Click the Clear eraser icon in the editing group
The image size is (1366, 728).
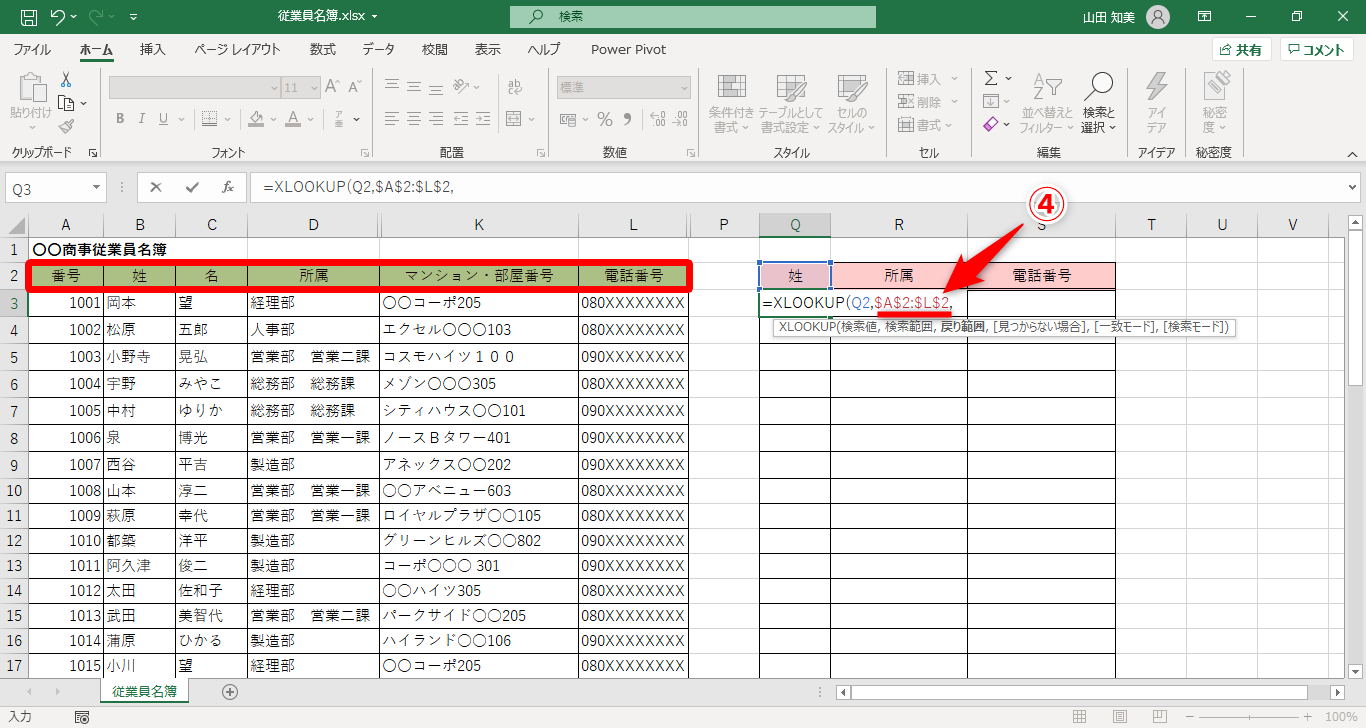991,125
